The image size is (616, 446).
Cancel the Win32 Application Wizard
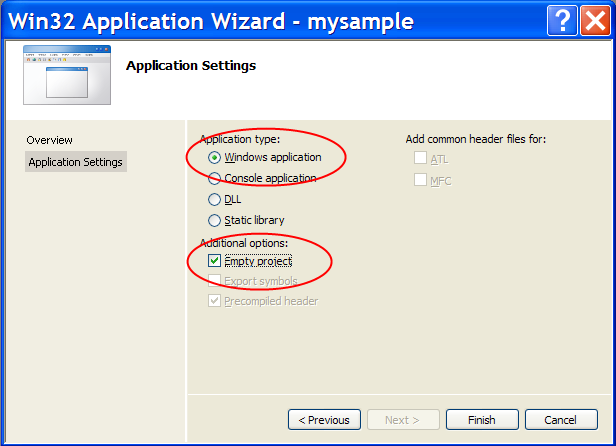(561, 420)
